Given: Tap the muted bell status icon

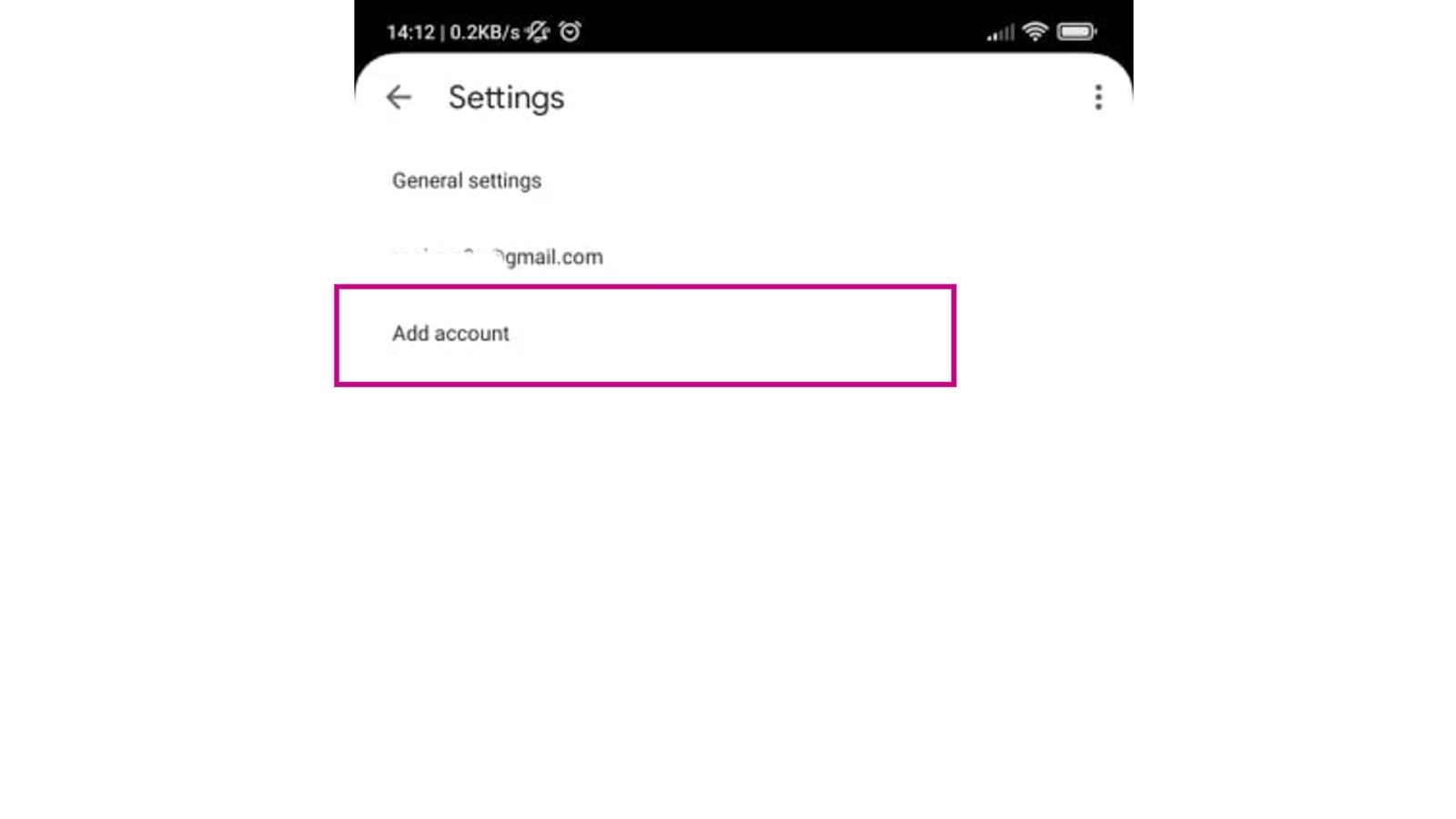Looking at the screenshot, I should point(538,32).
